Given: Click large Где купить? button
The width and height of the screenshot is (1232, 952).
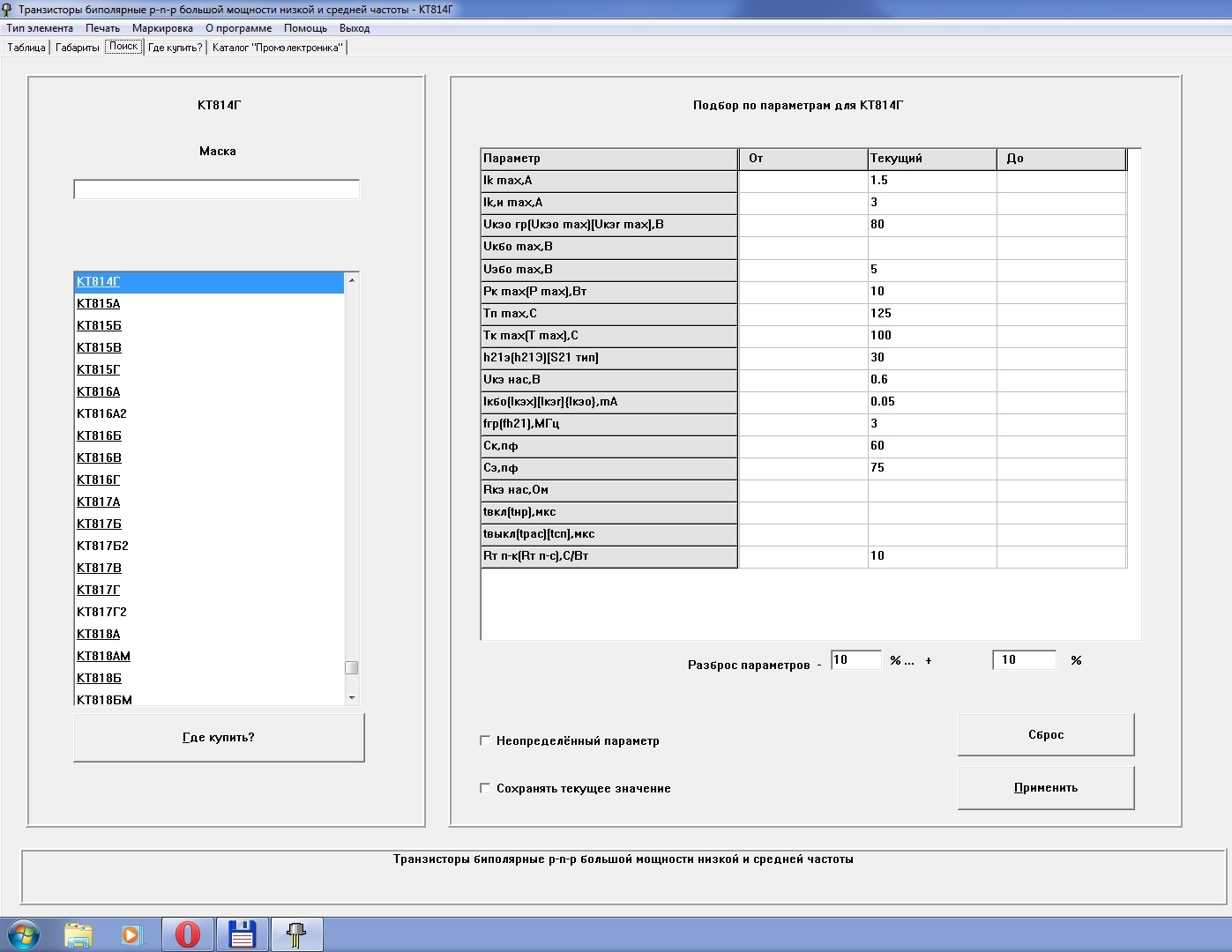Looking at the screenshot, I should click(219, 737).
